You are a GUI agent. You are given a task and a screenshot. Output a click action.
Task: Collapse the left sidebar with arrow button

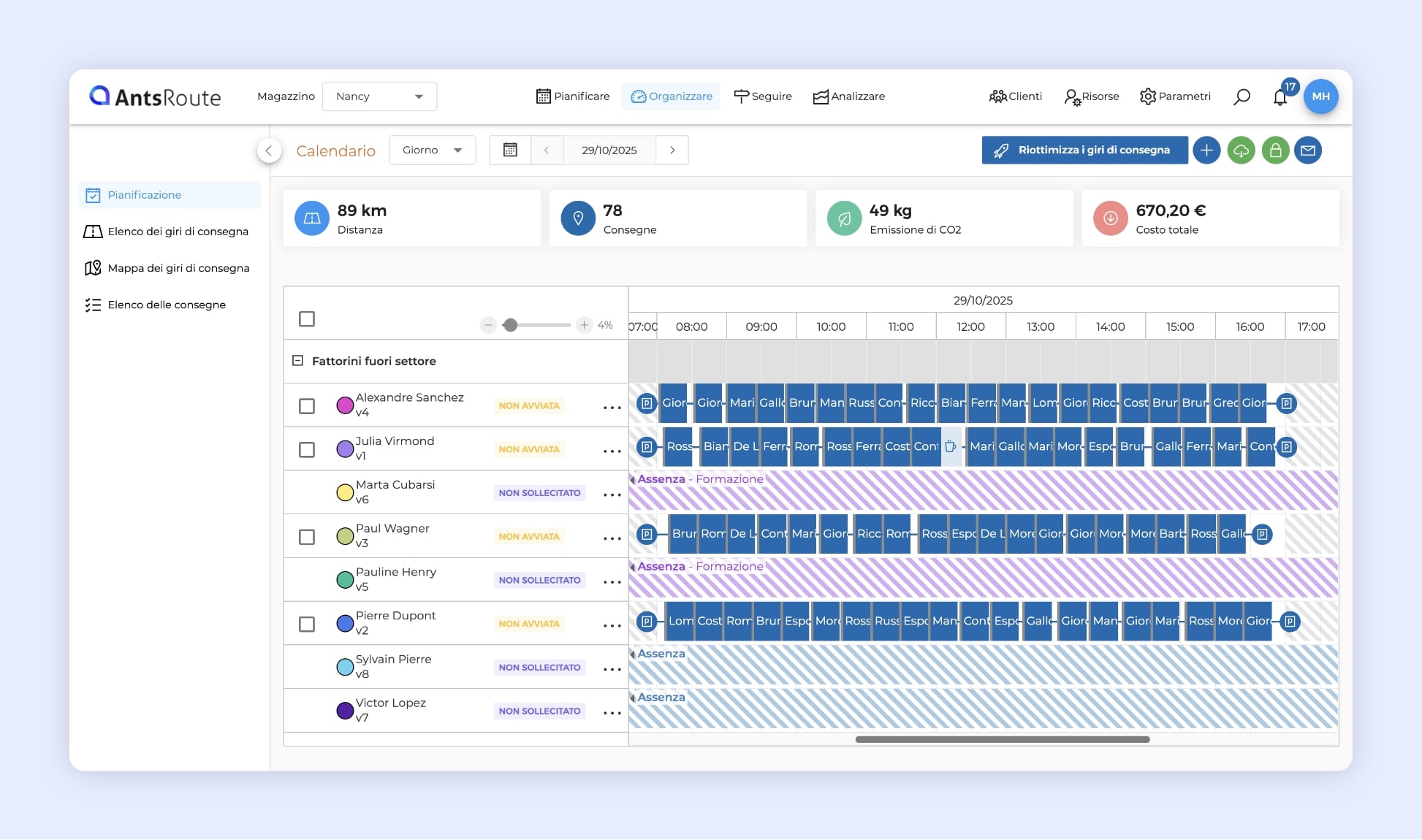269,150
